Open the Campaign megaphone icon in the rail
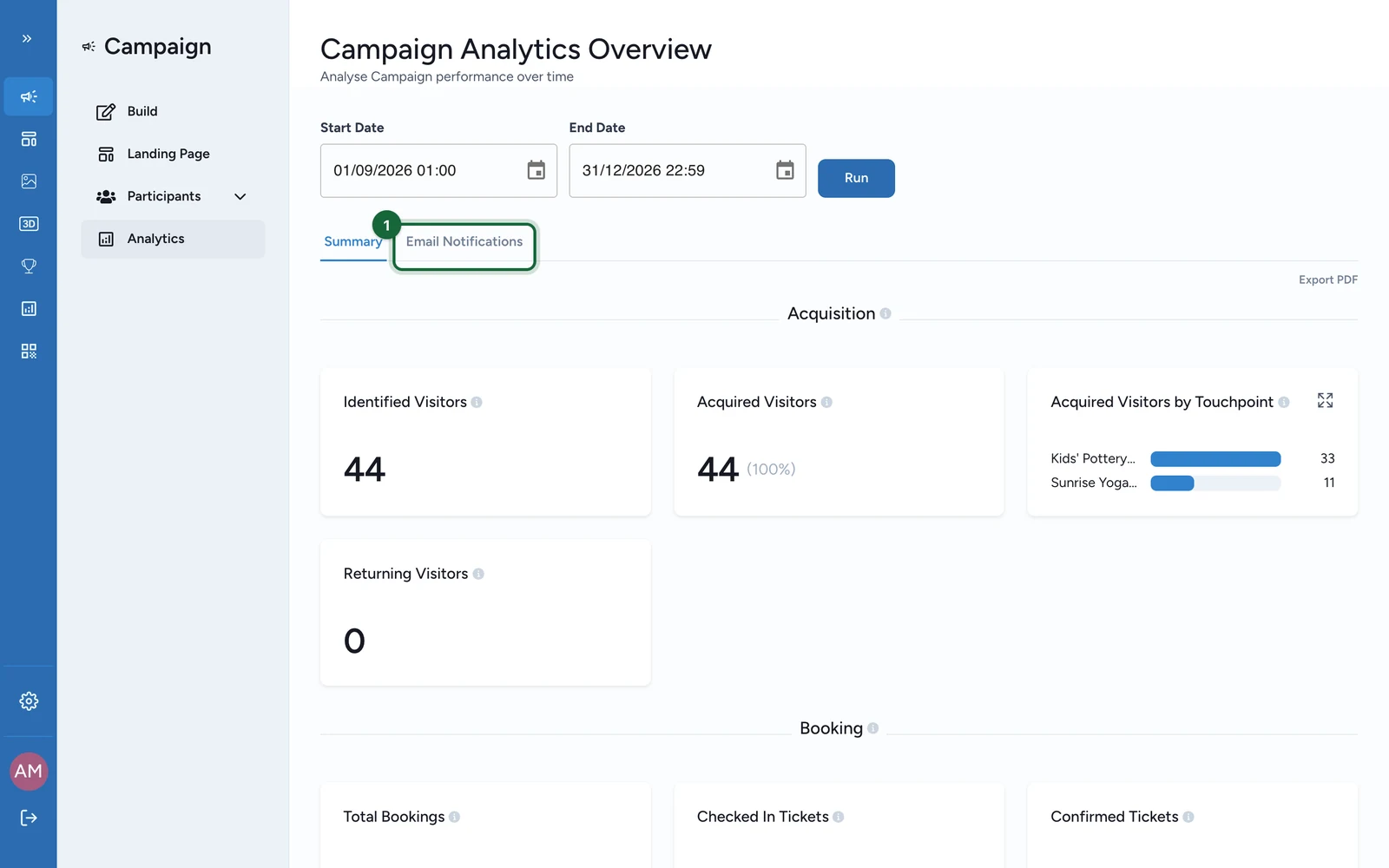The width and height of the screenshot is (1389, 868). click(x=29, y=96)
